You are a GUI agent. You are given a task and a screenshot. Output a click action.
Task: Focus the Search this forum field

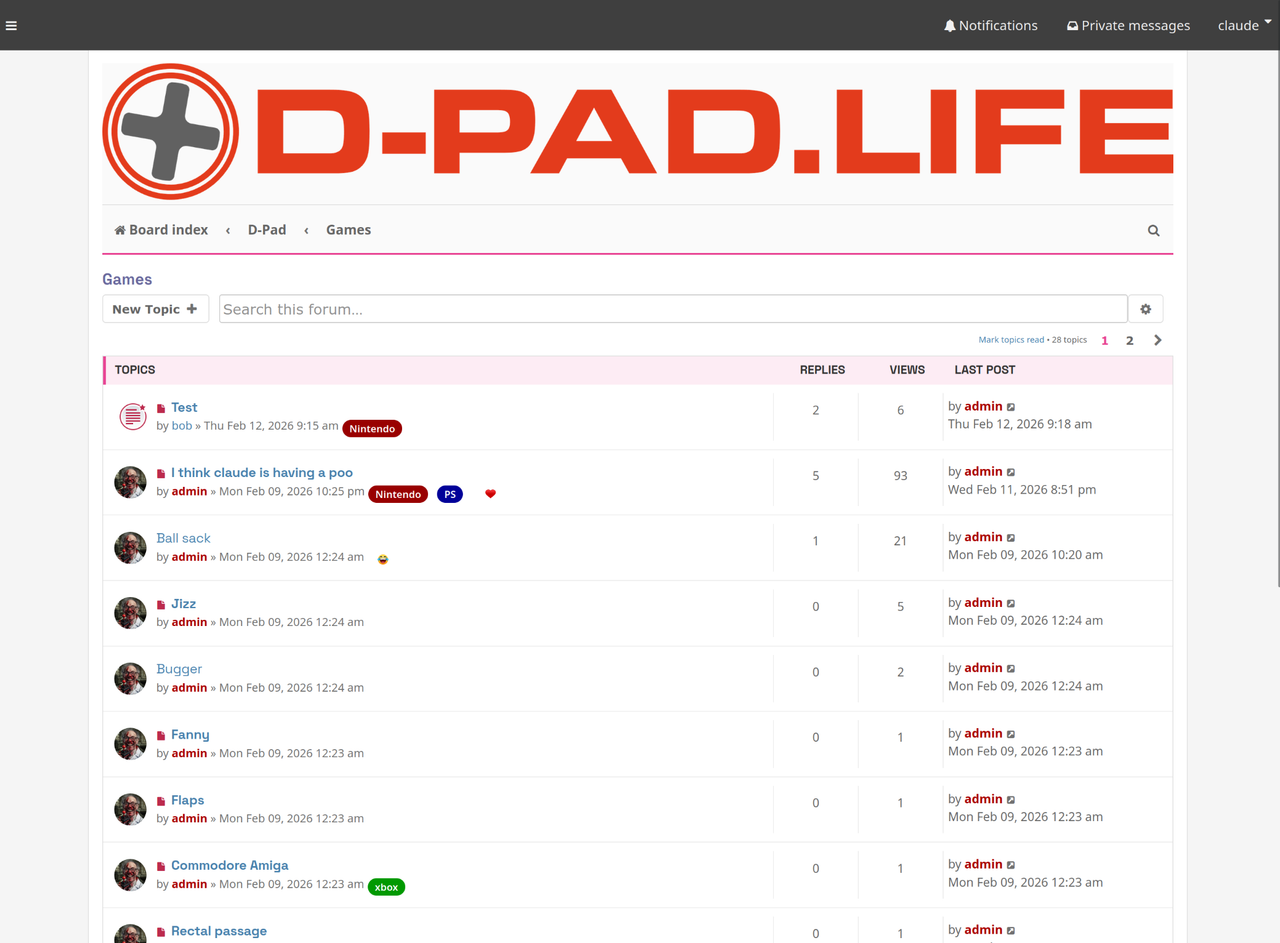coord(673,309)
